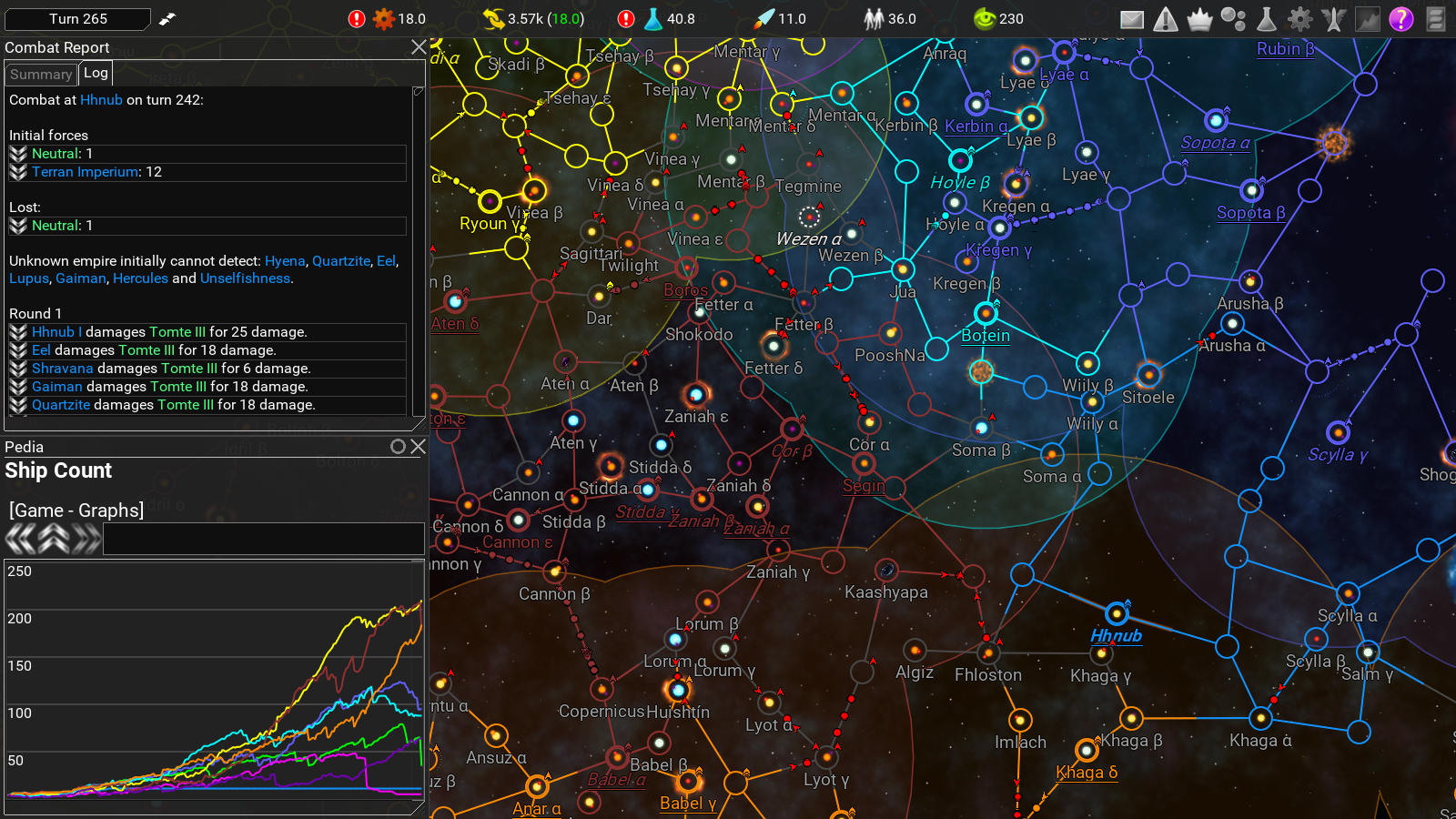The width and height of the screenshot is (1456, 819).
Task: Open the Empires crown icon
Action: pos(1199,19)
